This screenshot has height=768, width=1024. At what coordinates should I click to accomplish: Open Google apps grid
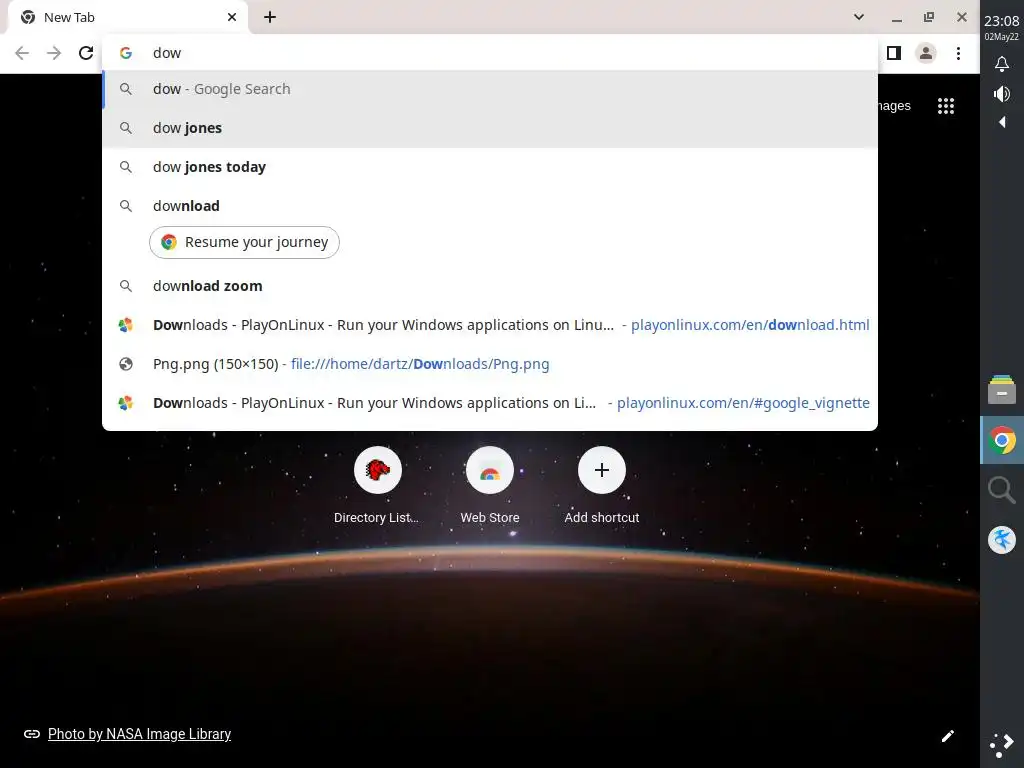click(x=946, y=106)
